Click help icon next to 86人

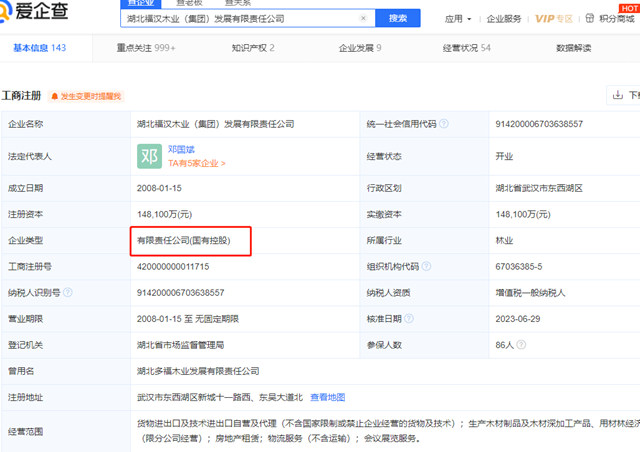click(521, 345)
